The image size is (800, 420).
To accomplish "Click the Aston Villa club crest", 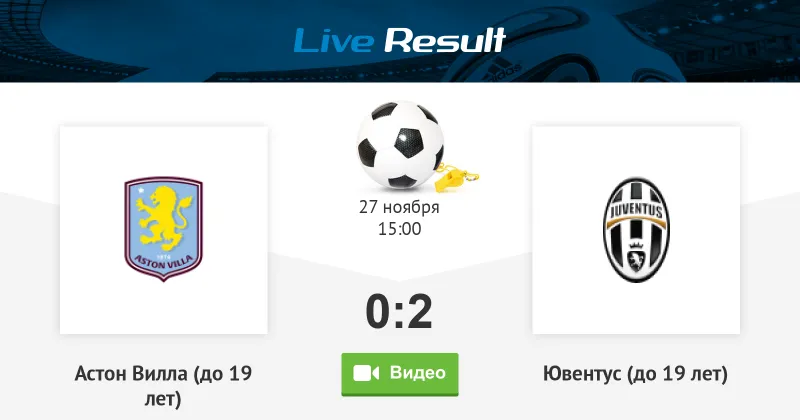I will point(164,229).
